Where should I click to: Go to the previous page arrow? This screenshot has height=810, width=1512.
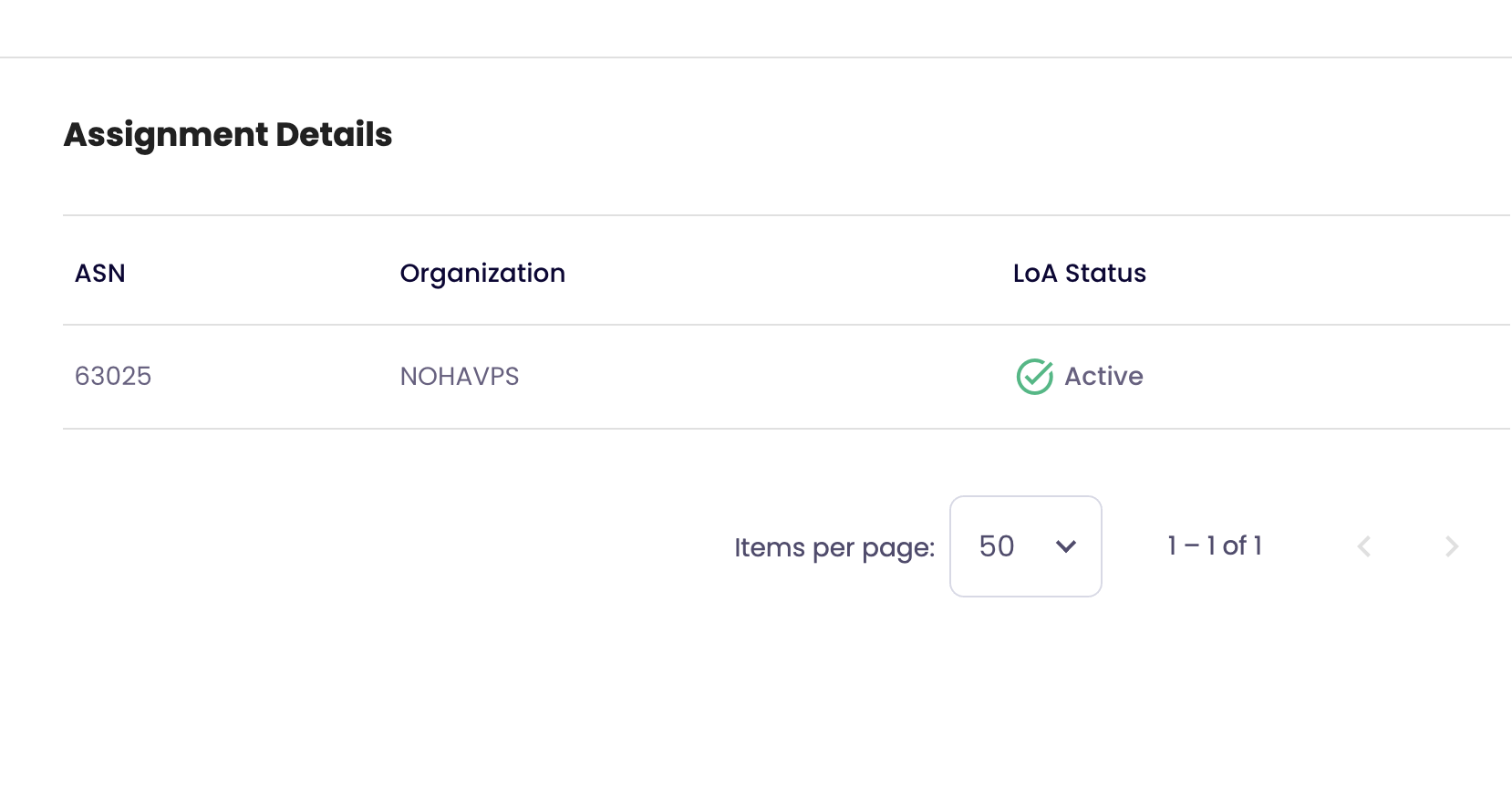coord(1364,546)
